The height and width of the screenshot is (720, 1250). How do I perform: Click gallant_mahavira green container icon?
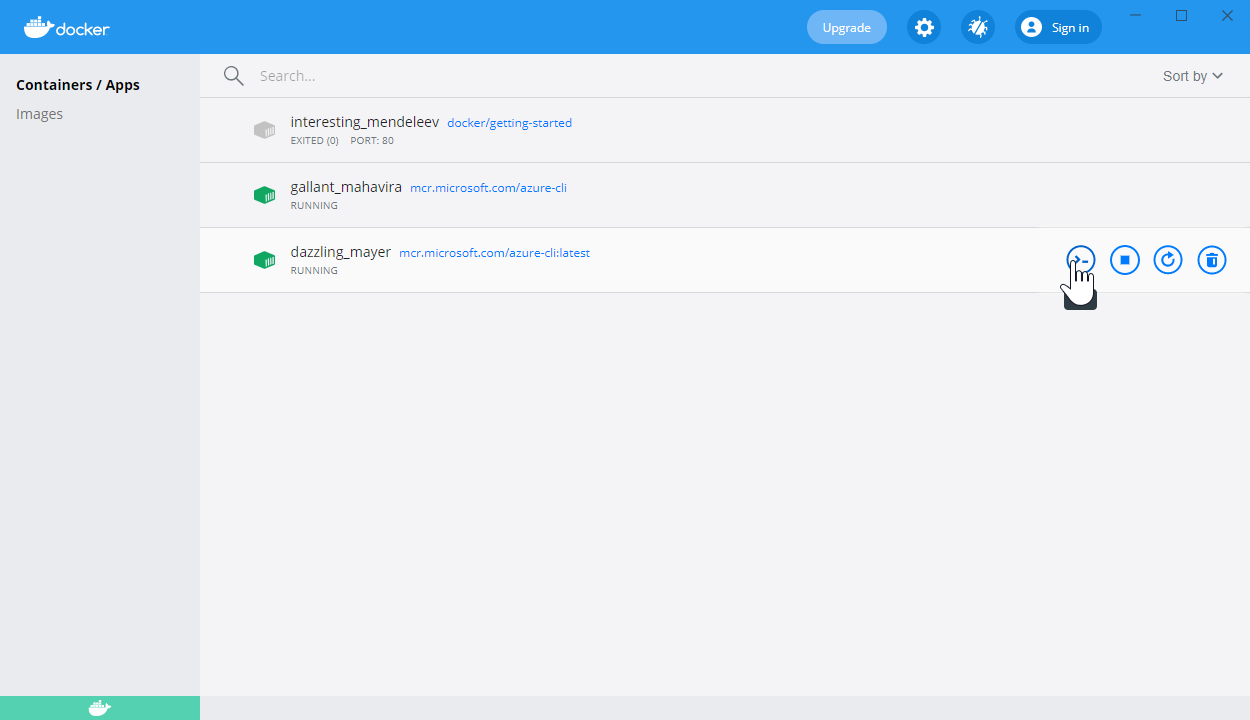264,195
